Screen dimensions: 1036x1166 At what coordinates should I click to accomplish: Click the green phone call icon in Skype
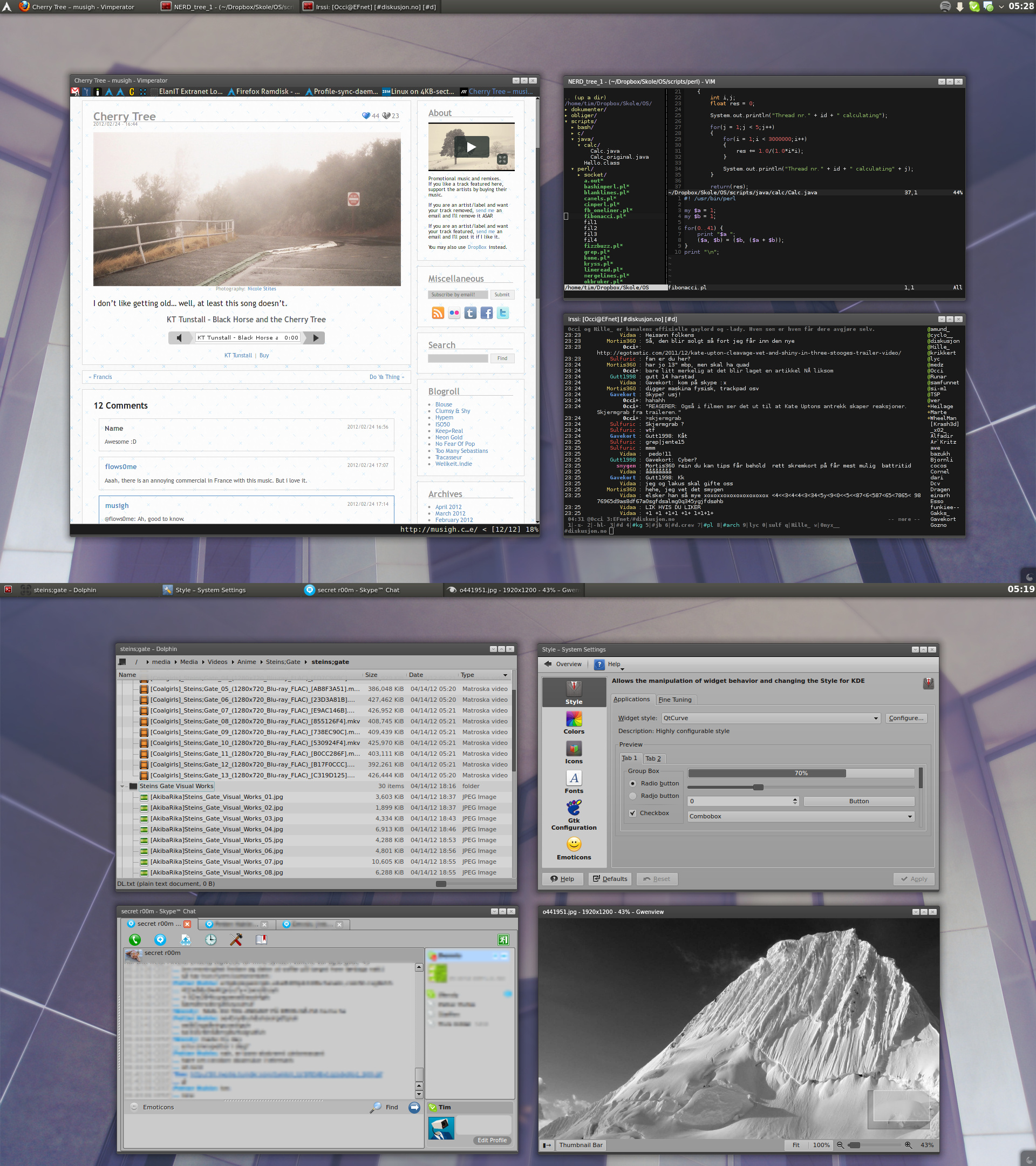[135, 939]
